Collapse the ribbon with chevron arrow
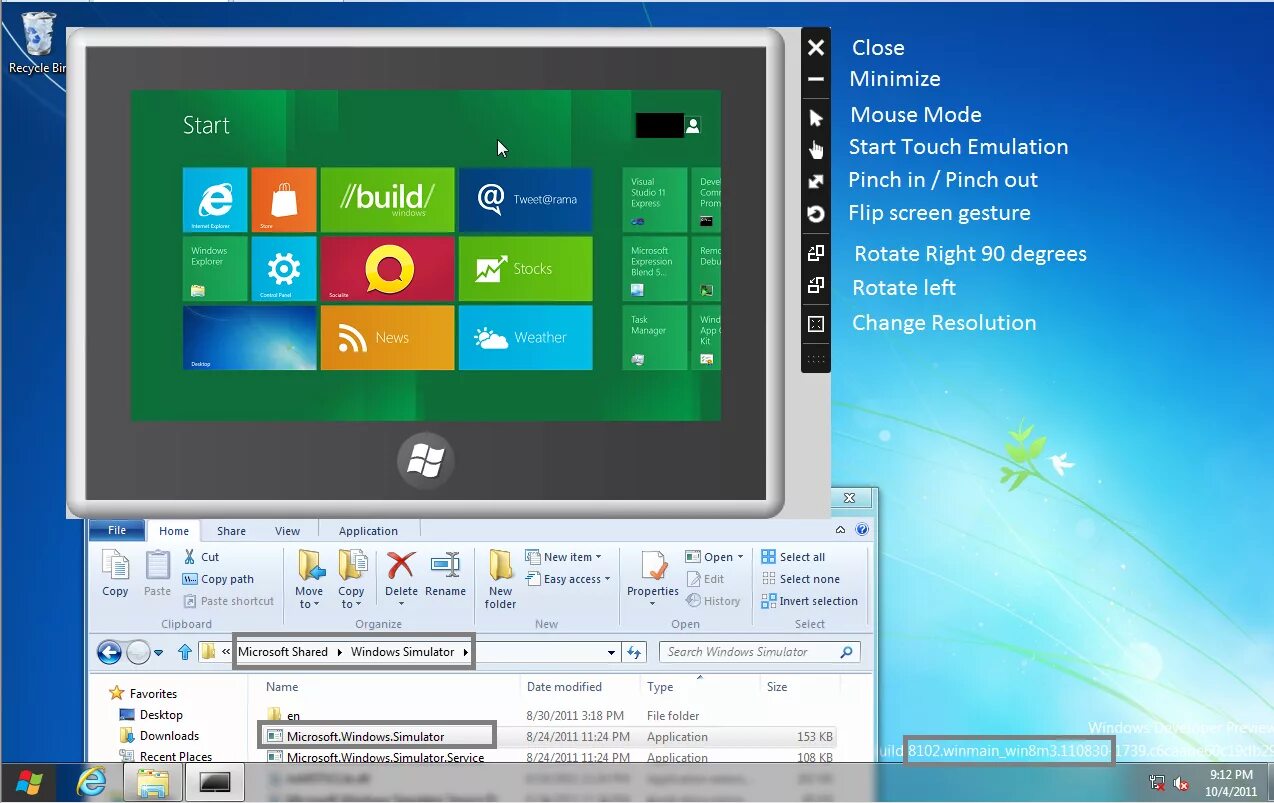 [841, 530]
